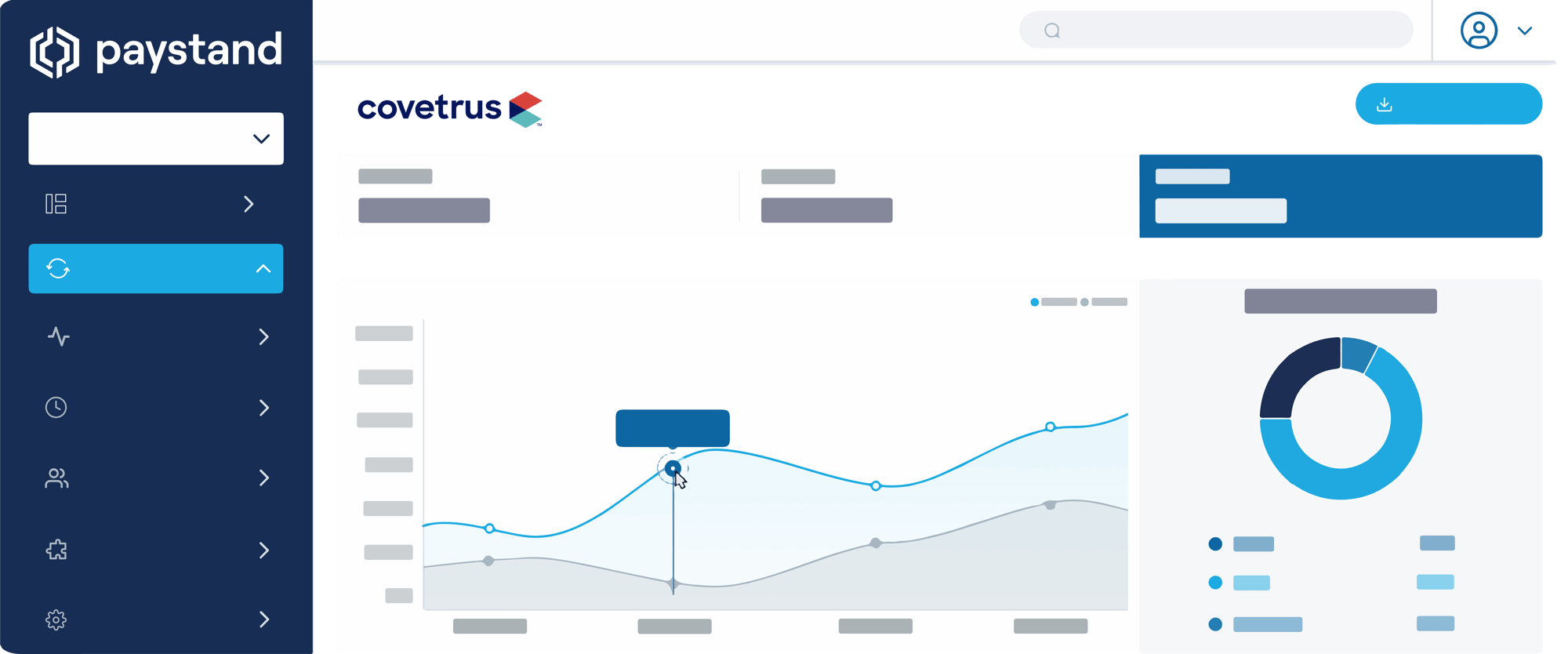Click the blue download button
Screen dimensions: 1568x654
click(x=1449, y=104)
